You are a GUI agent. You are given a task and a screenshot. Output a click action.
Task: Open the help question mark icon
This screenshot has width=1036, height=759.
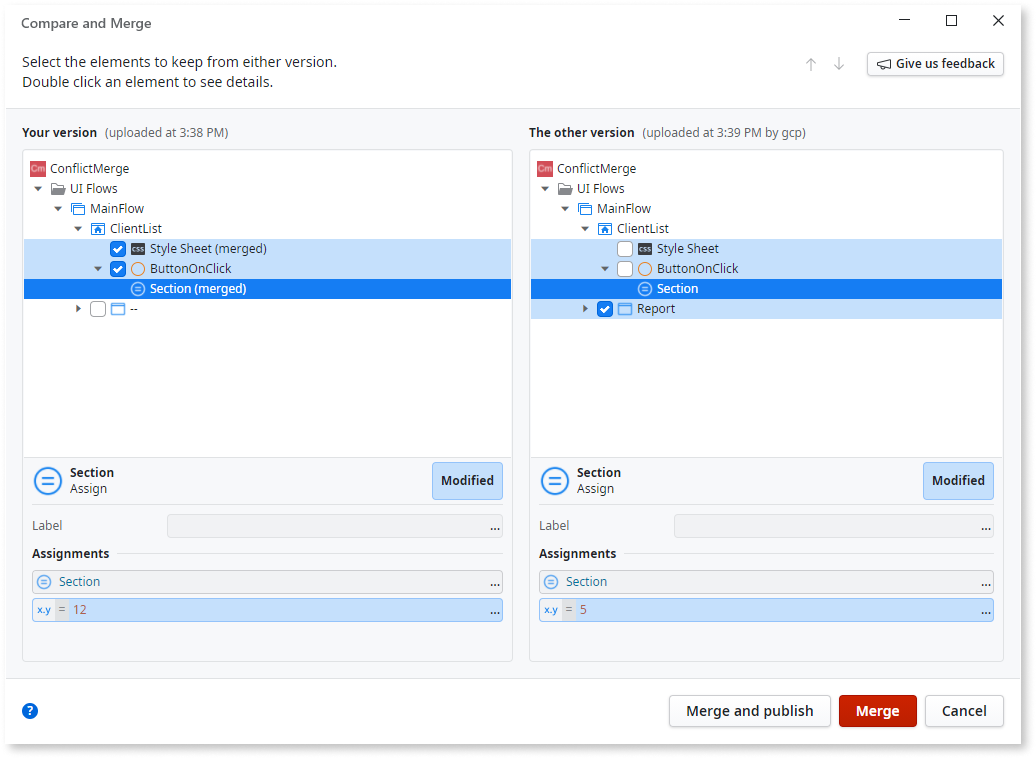click(x=29, y=711)
